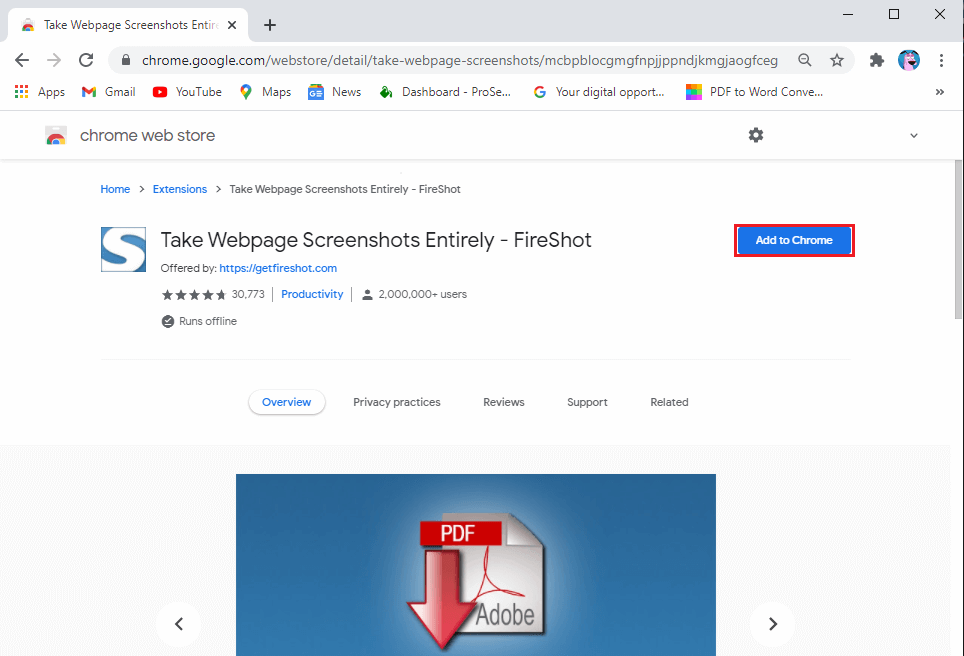The width and height of the screenshot is (964, 656).
Task: Click the five-star rating display
Action: tap(193, 294)
